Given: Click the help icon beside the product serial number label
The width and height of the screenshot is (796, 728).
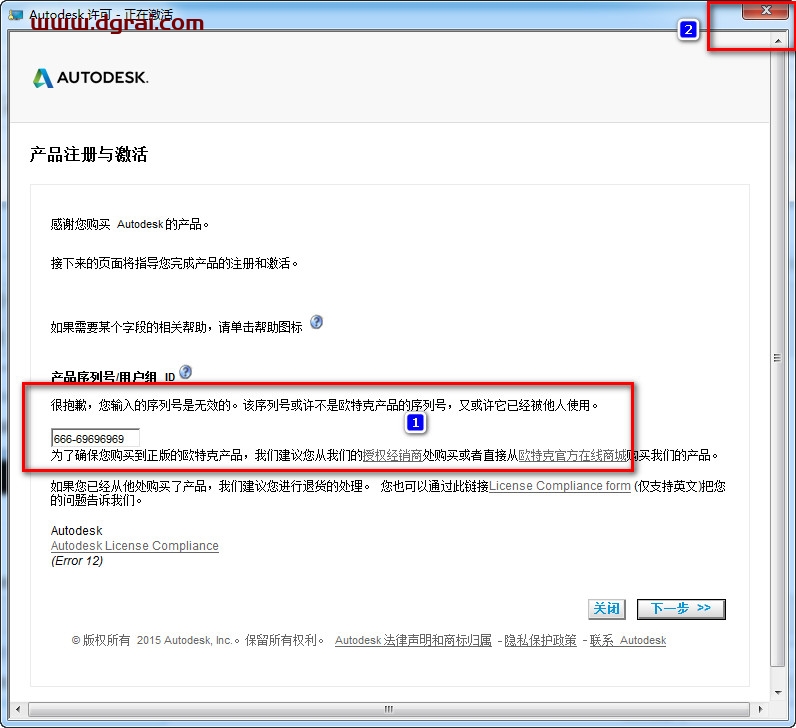Looking at the screenshot, I should tap(185, 372).
